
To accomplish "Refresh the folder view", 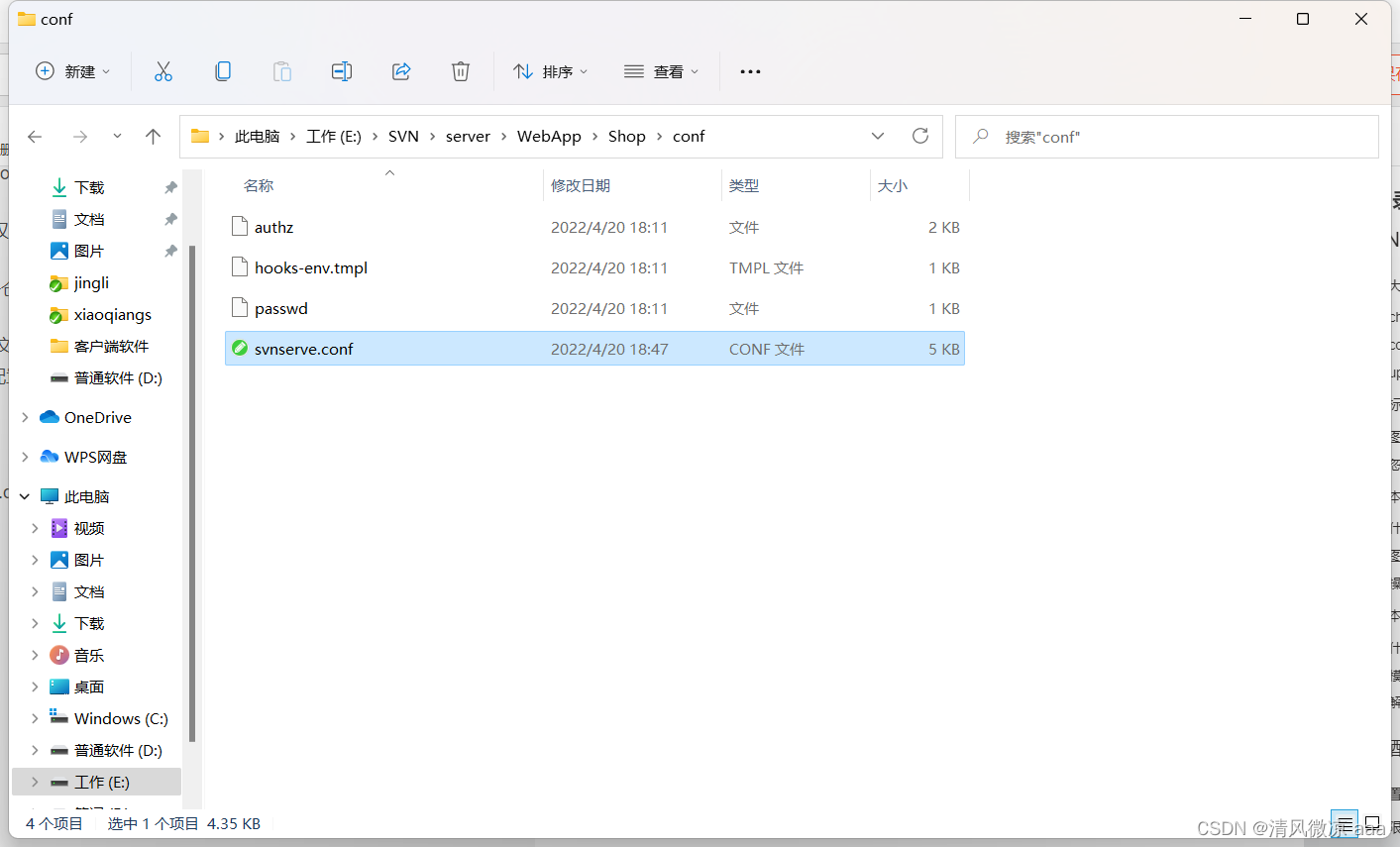I will coord(920,136).
